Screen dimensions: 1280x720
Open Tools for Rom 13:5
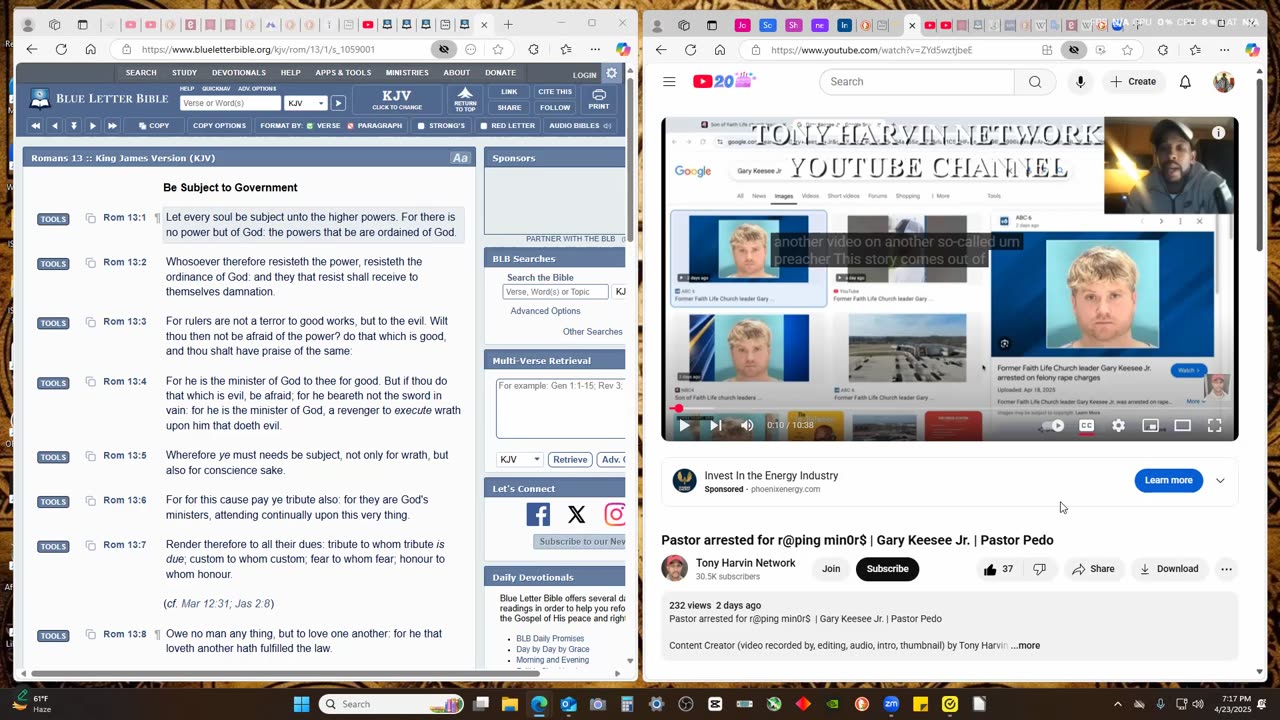[x=53, y=457]
